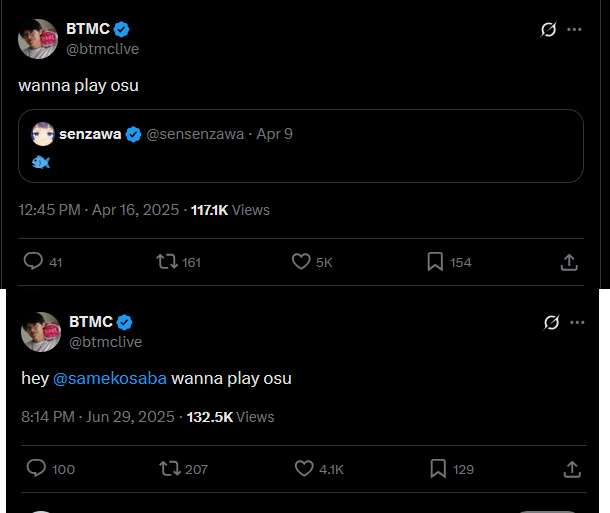Reply to the @samekosaba tweet
Image resolution: width=610 pixels, height=513 pixels.
click(36, 468)
